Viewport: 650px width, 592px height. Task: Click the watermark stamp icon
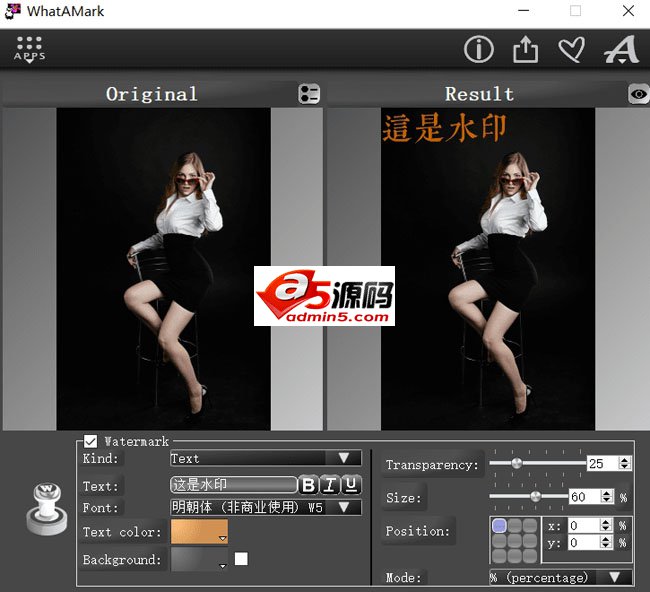[x=47, y=509]
